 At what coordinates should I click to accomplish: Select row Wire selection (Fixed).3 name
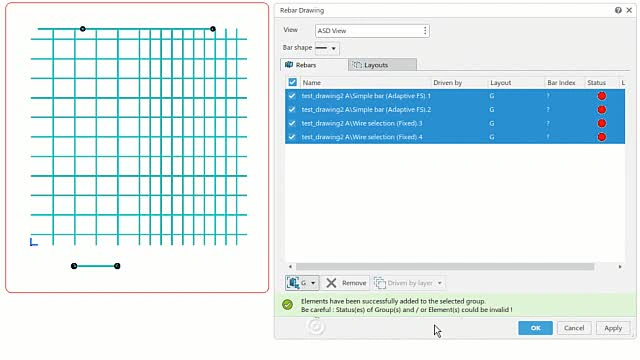tap(362, 123)
